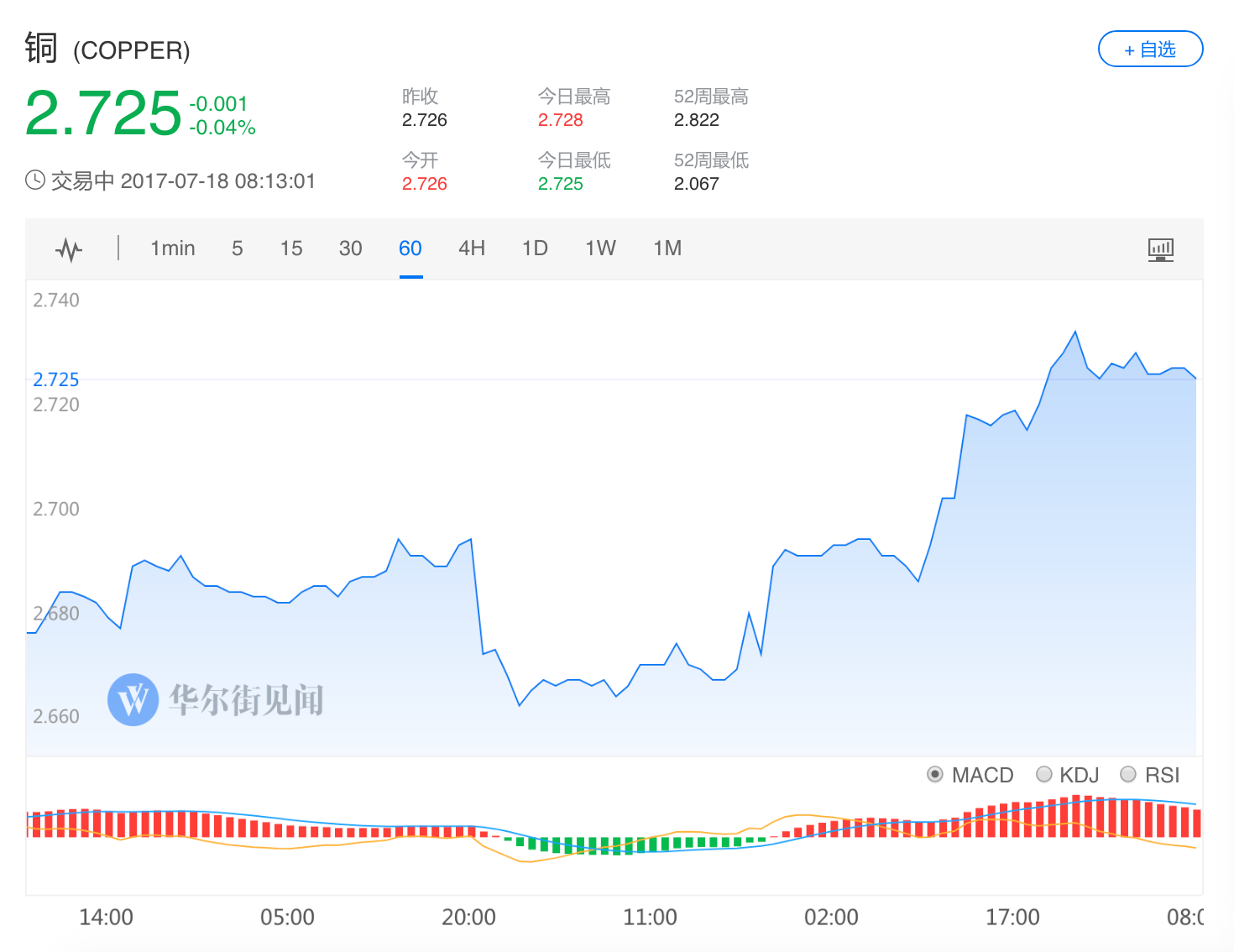Screen dimensions: 1234x952
Task: Switch to the 1min interval tab
Action: pyautogui.click(x=172, y=248)
